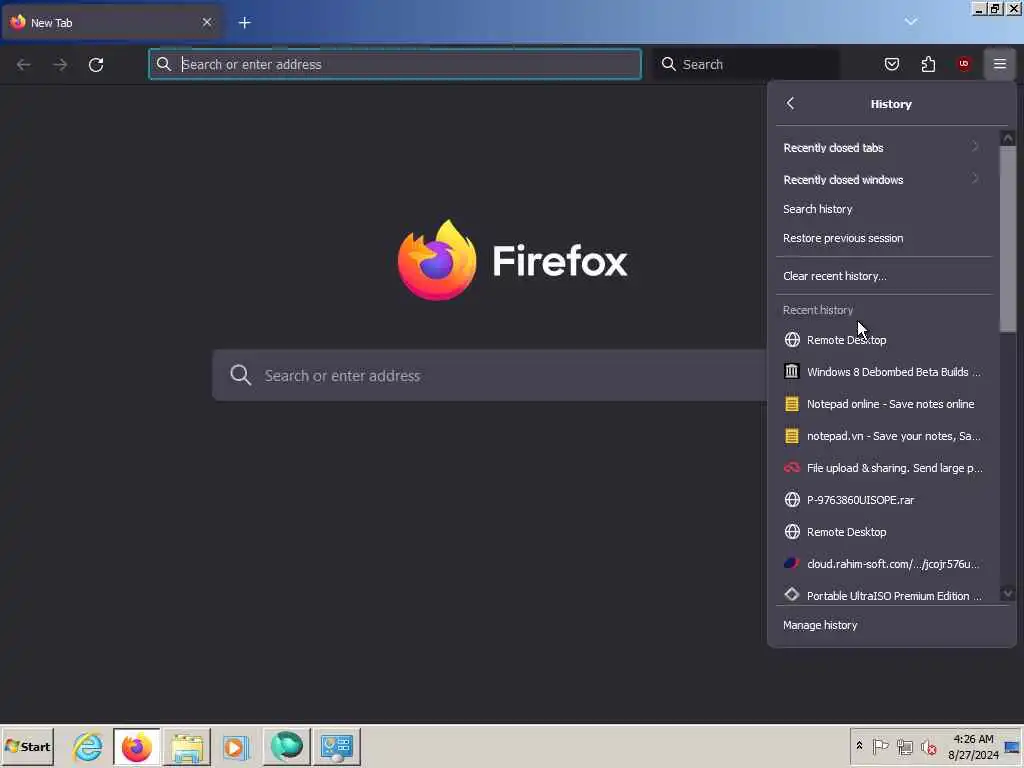Click scroll up arrow in History panel
The image size is (1024, 768).
pyautogui.click(x=1008, y=138)
